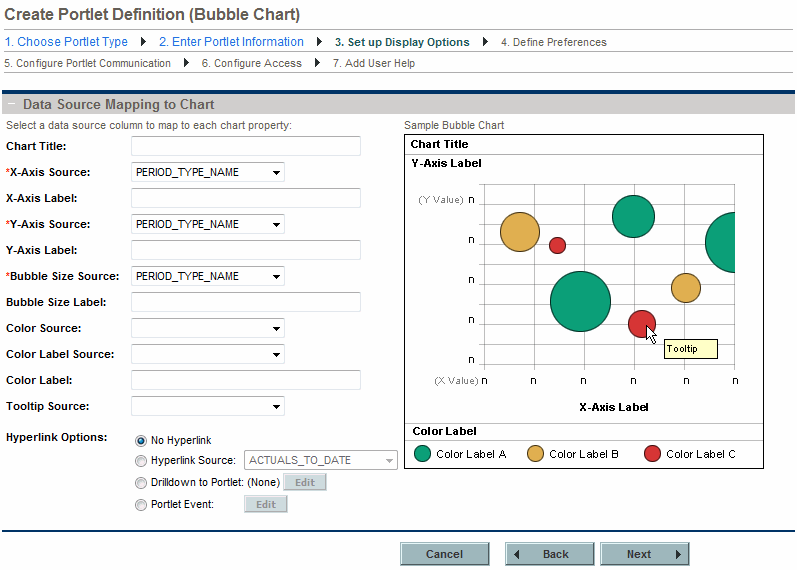Click the red Color Label C swatch
The height and width of the screenshot is (570, 797).
[x=653, y=454]
